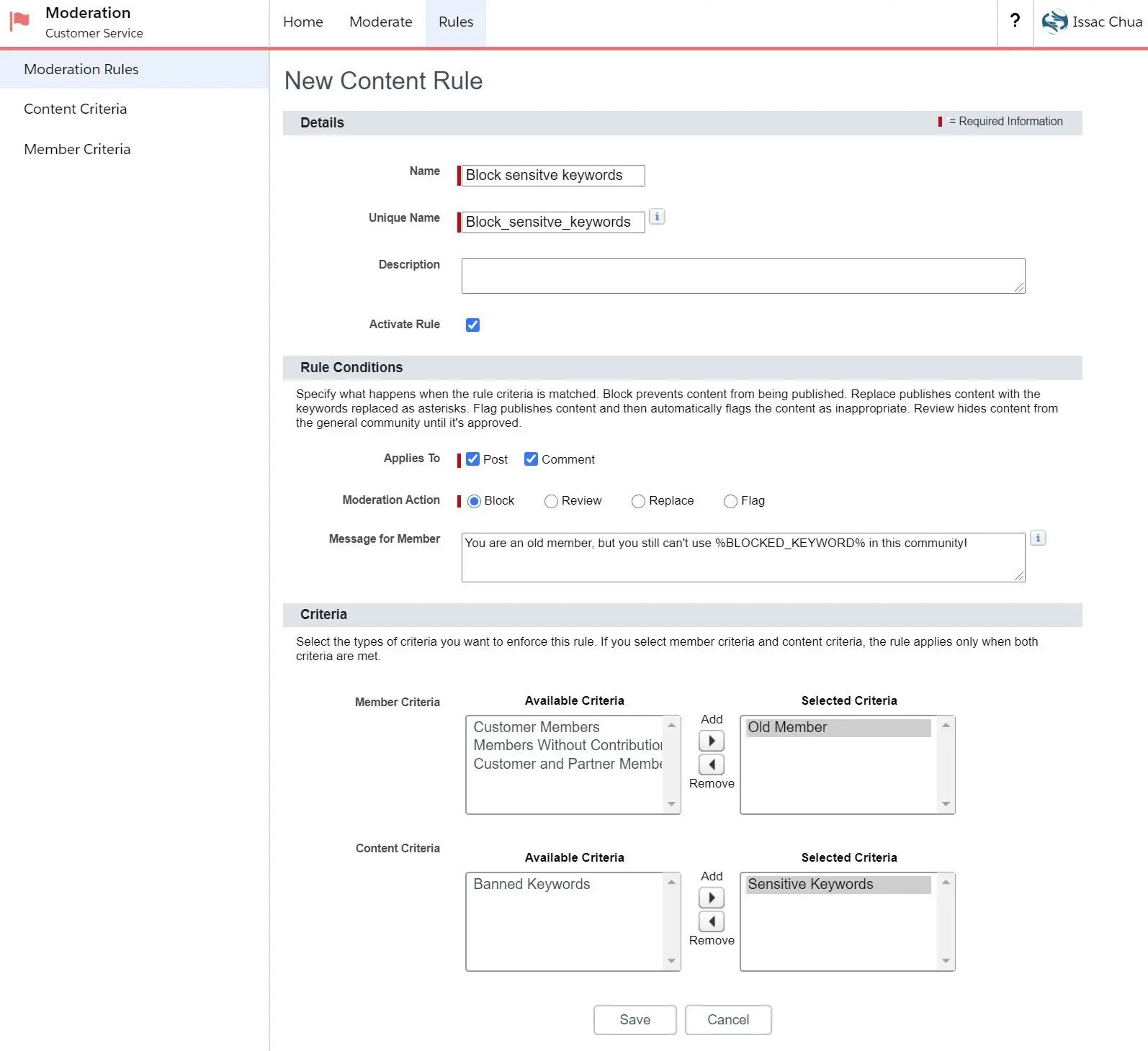Toggle the Activate Rule checkbox
The height and width of the screenshot is (1051, 1148).
[x=472, y=325]
